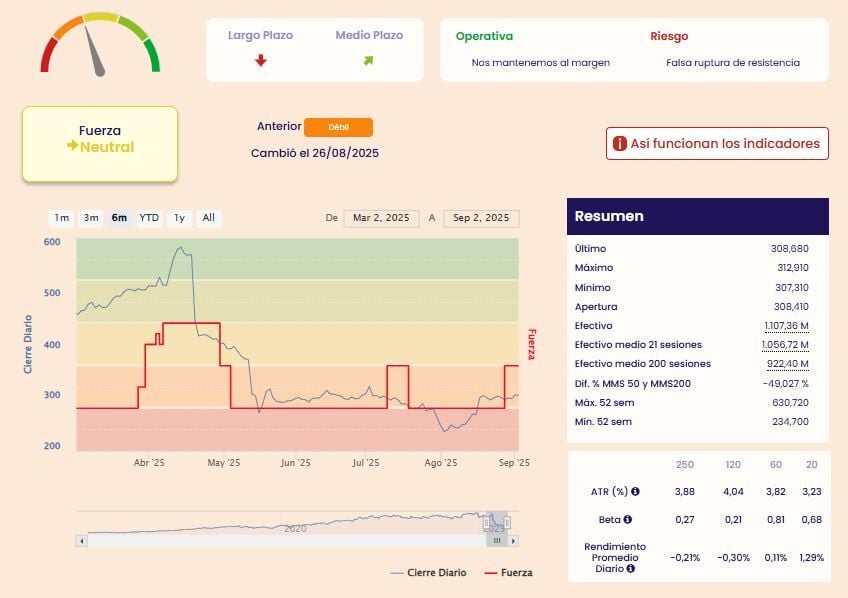Viewport: 848px width, 598px height.
Task: Click the info icon next to Beta
Action: coord(627,519)
